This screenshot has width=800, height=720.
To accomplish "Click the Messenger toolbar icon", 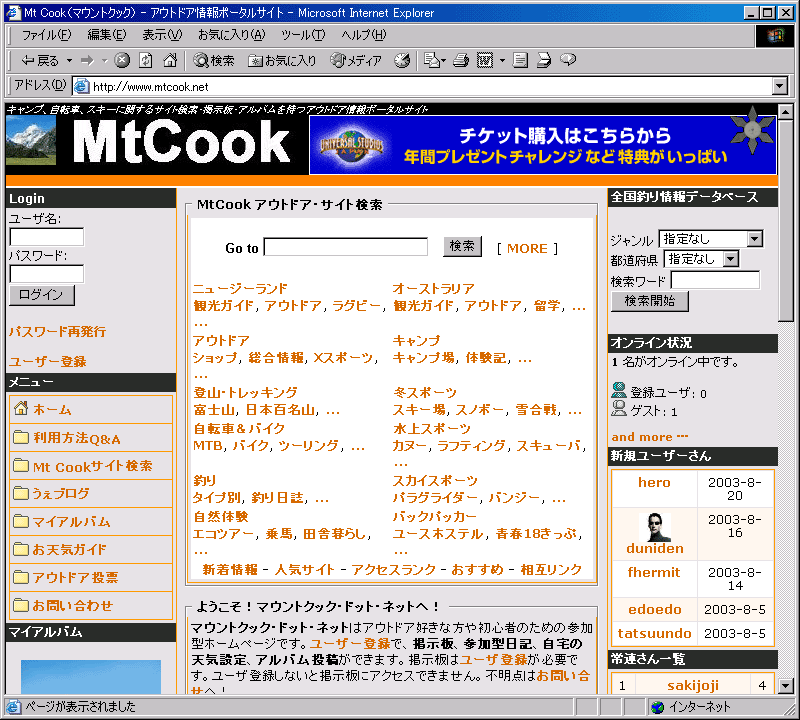I will pyautogui.click(x=568, y=60).
